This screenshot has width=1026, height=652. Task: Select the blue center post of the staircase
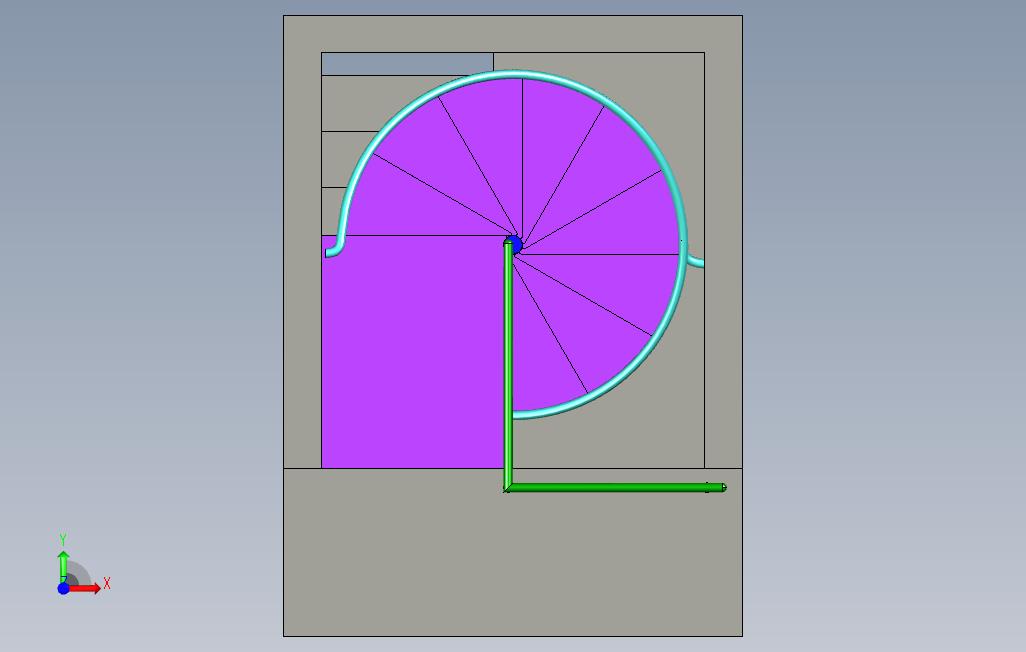(516, 245)
